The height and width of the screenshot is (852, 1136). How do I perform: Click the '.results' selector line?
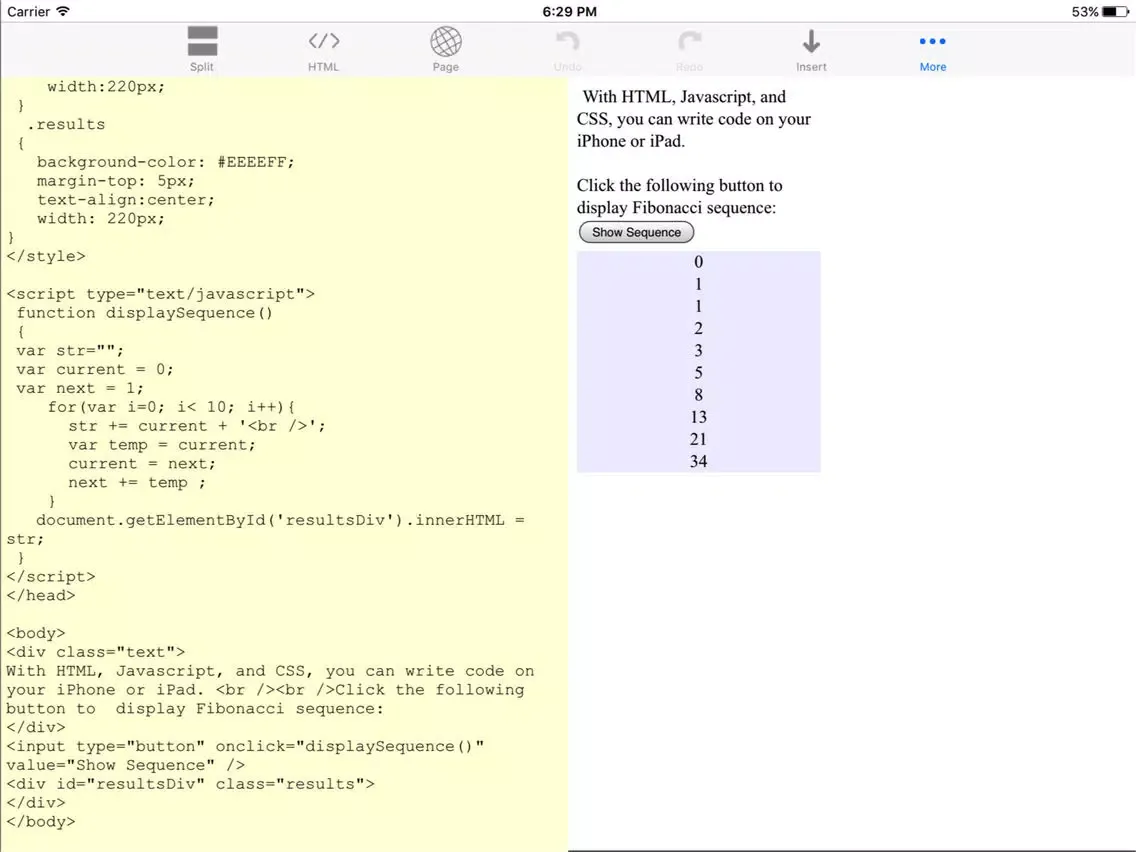(x=67, y=125)
